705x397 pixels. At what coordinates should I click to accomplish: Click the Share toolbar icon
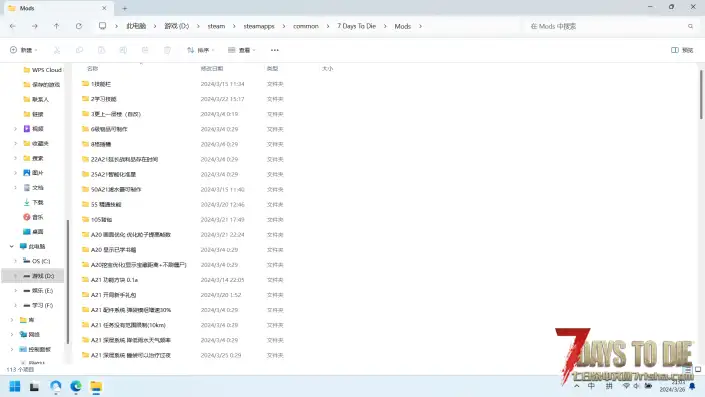(x=145, y=50)
